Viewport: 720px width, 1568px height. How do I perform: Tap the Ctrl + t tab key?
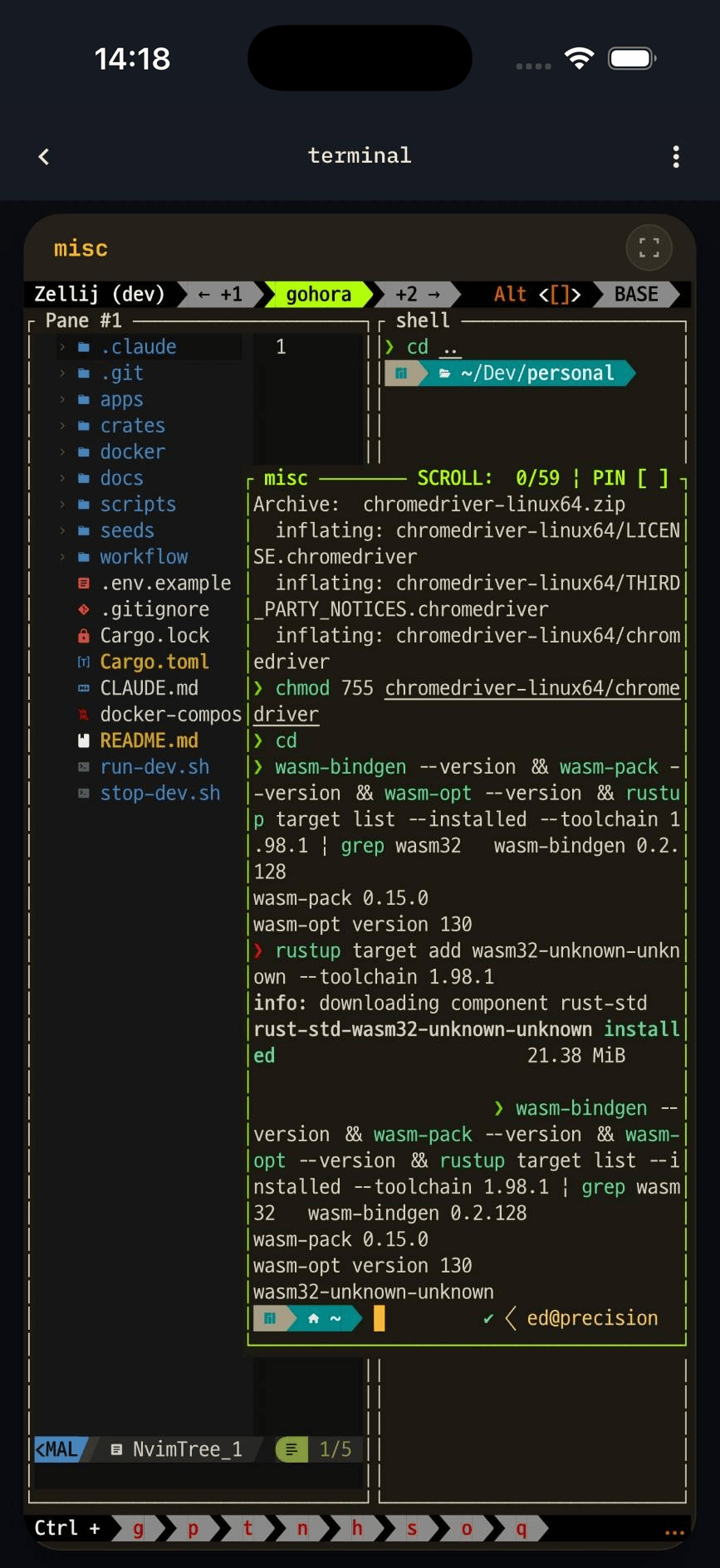tap(247, 1528)
